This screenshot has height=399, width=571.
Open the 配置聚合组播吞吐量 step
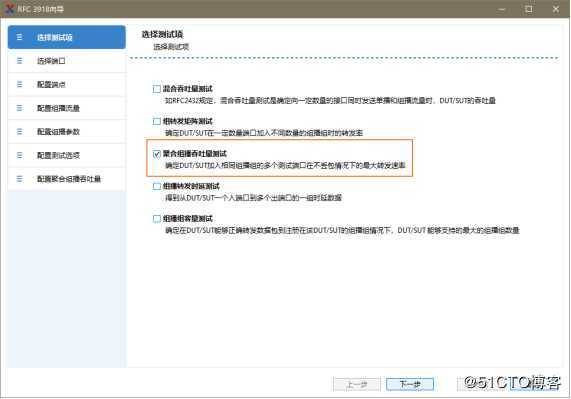coord(67,179)
